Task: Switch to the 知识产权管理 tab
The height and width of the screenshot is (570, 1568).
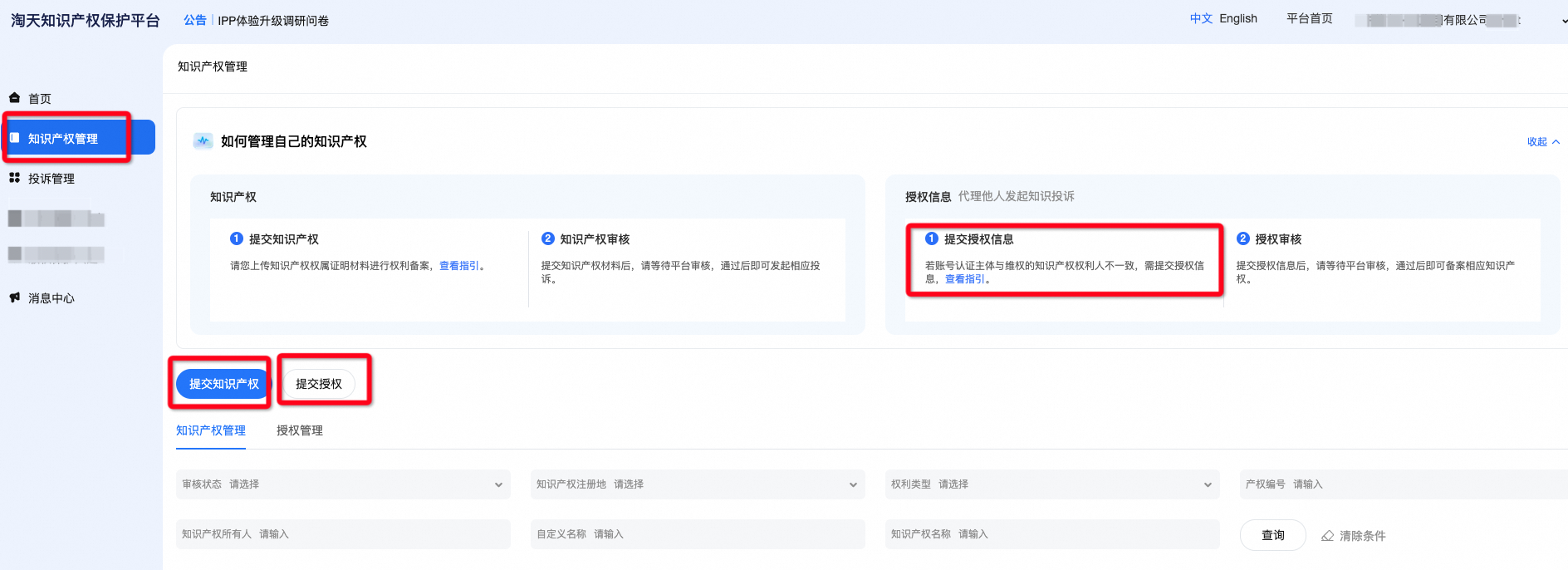Action: [211, 430]
